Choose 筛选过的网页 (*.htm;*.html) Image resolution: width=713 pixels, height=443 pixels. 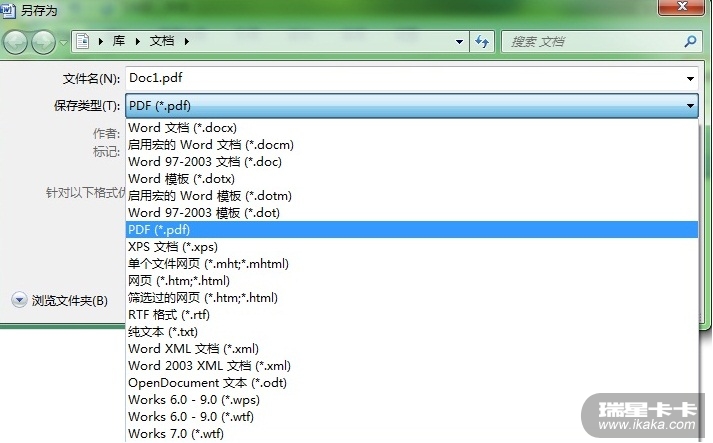click(x=412, y=297)
